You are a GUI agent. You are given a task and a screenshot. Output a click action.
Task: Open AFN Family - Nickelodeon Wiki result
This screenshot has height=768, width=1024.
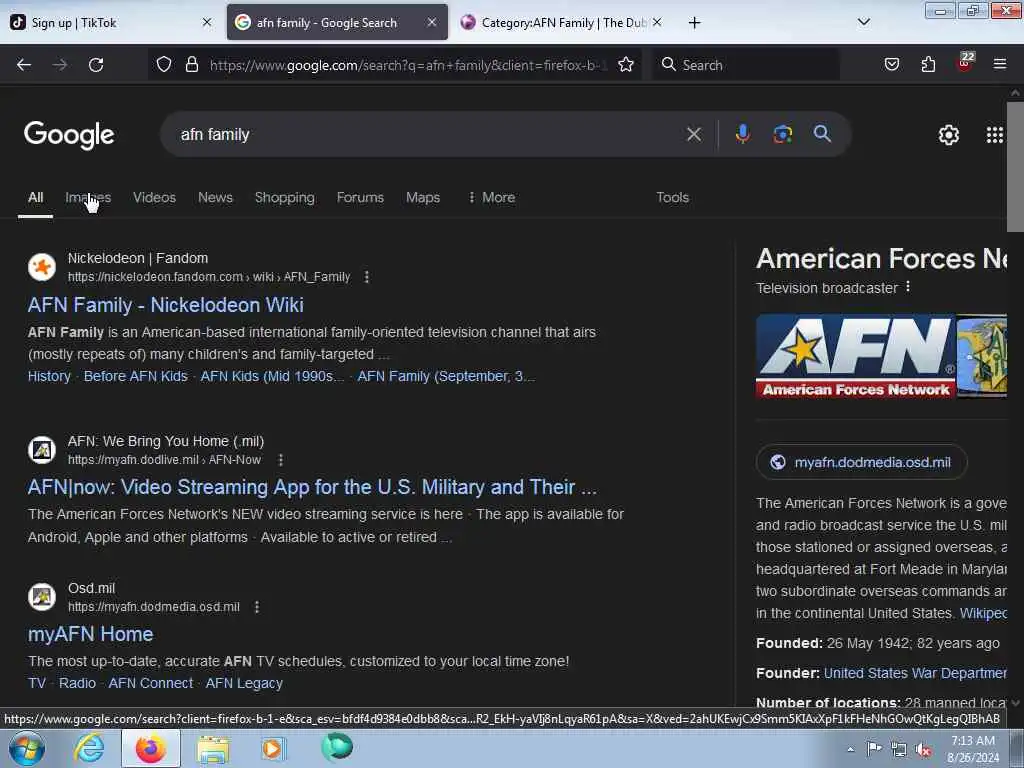(x=166, y=305)
